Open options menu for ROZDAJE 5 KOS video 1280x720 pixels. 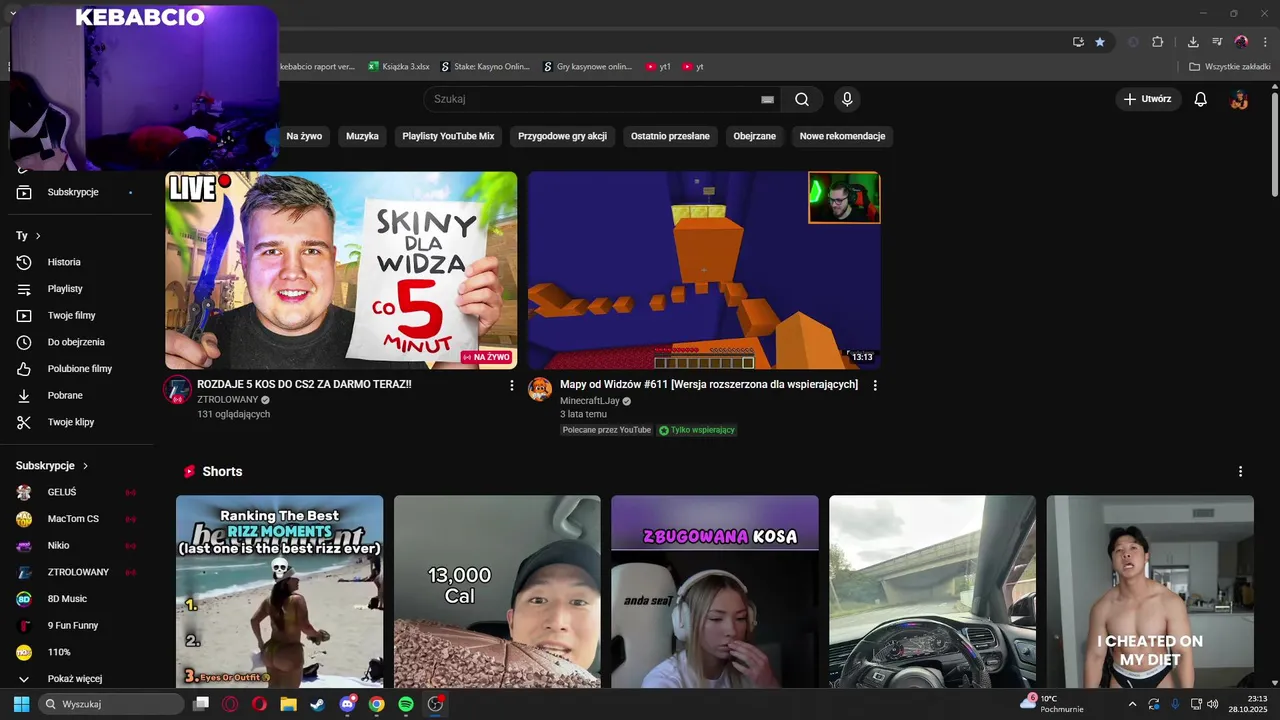[x=512, y=385]
